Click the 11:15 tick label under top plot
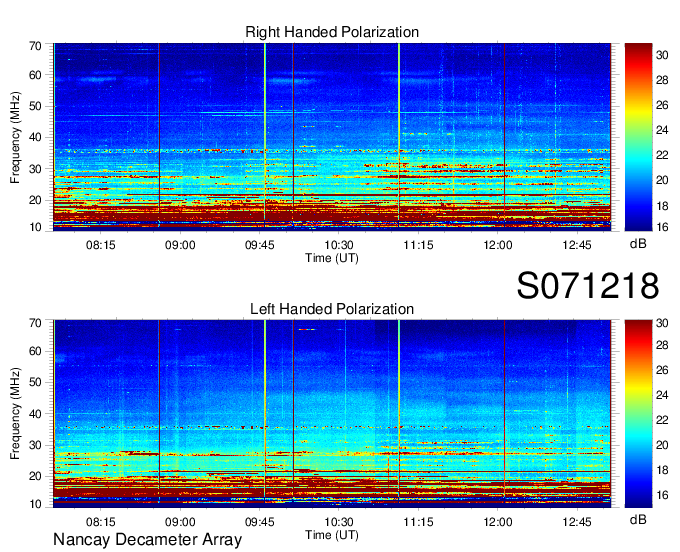Screen dimensions: 680x552 [x=418, y=245]
